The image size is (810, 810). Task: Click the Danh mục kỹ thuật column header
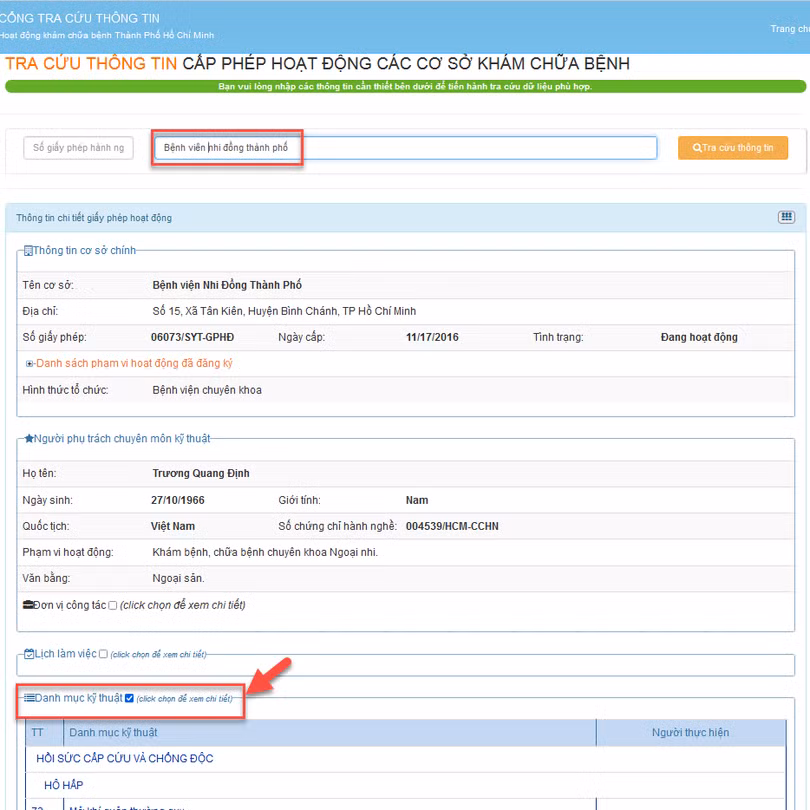tap(113, 733)
